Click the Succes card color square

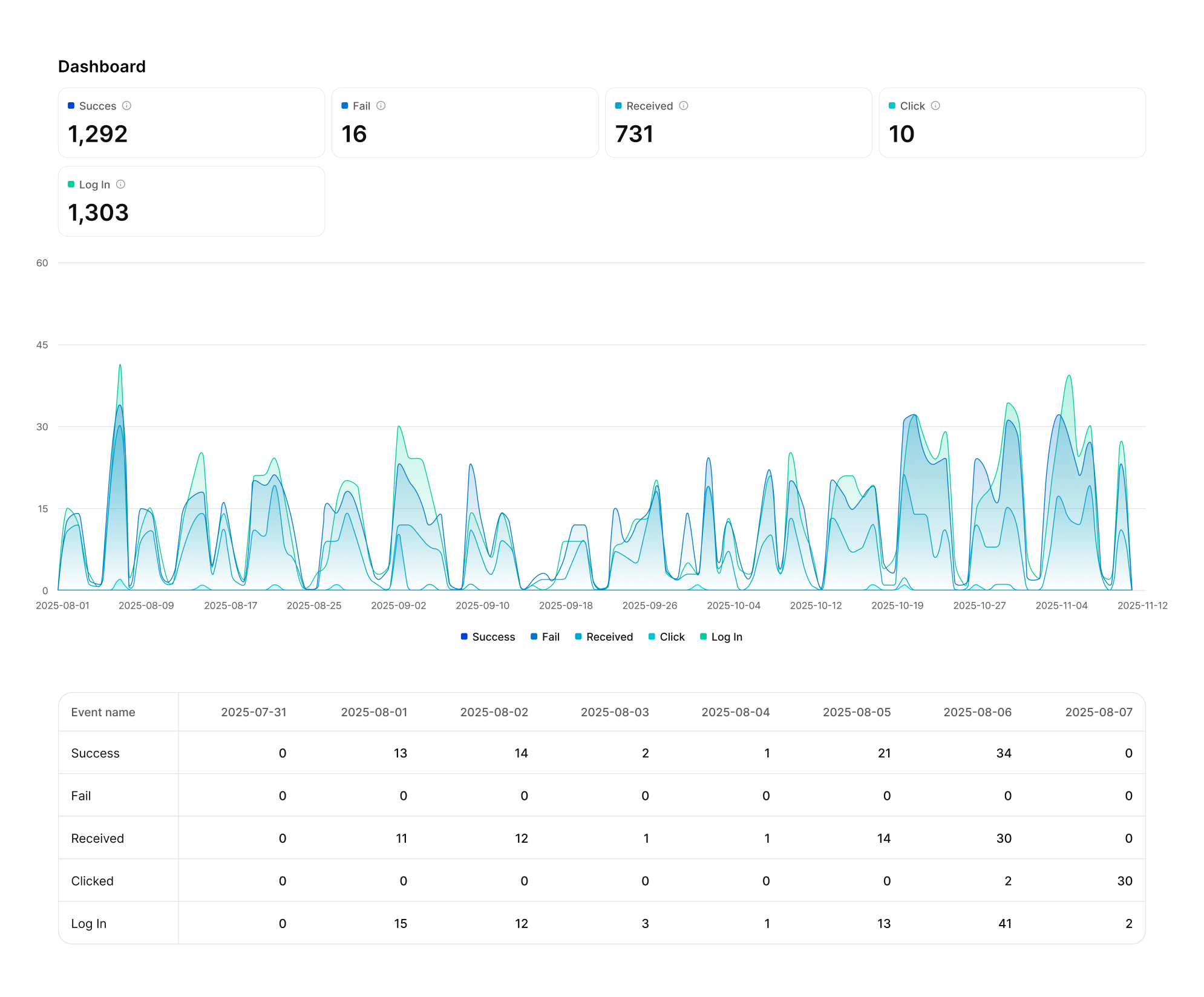tap(71, 106)
